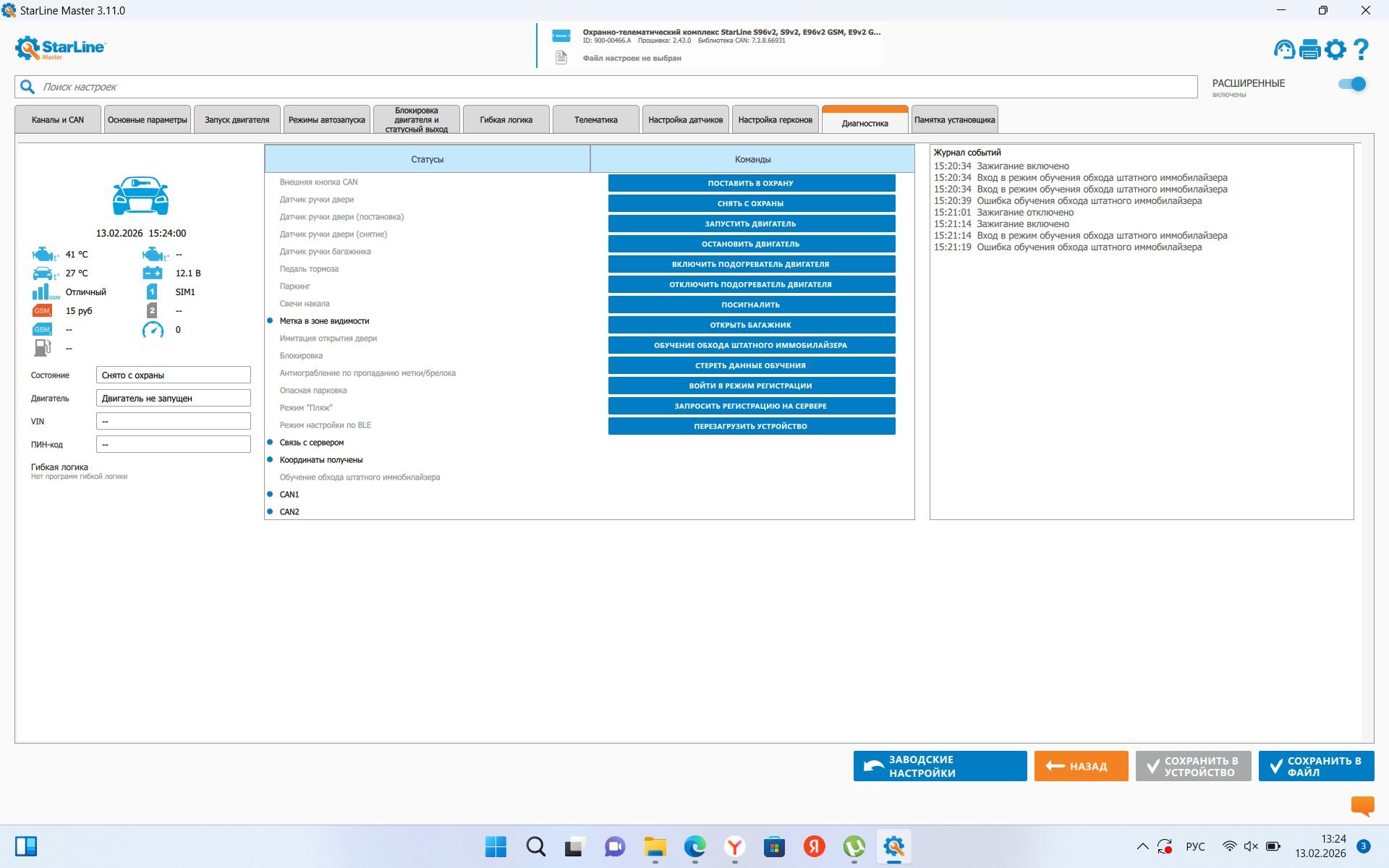Click the Статусы column header
The height and width of the screenshot is (868, 1389).
point(427,159)
